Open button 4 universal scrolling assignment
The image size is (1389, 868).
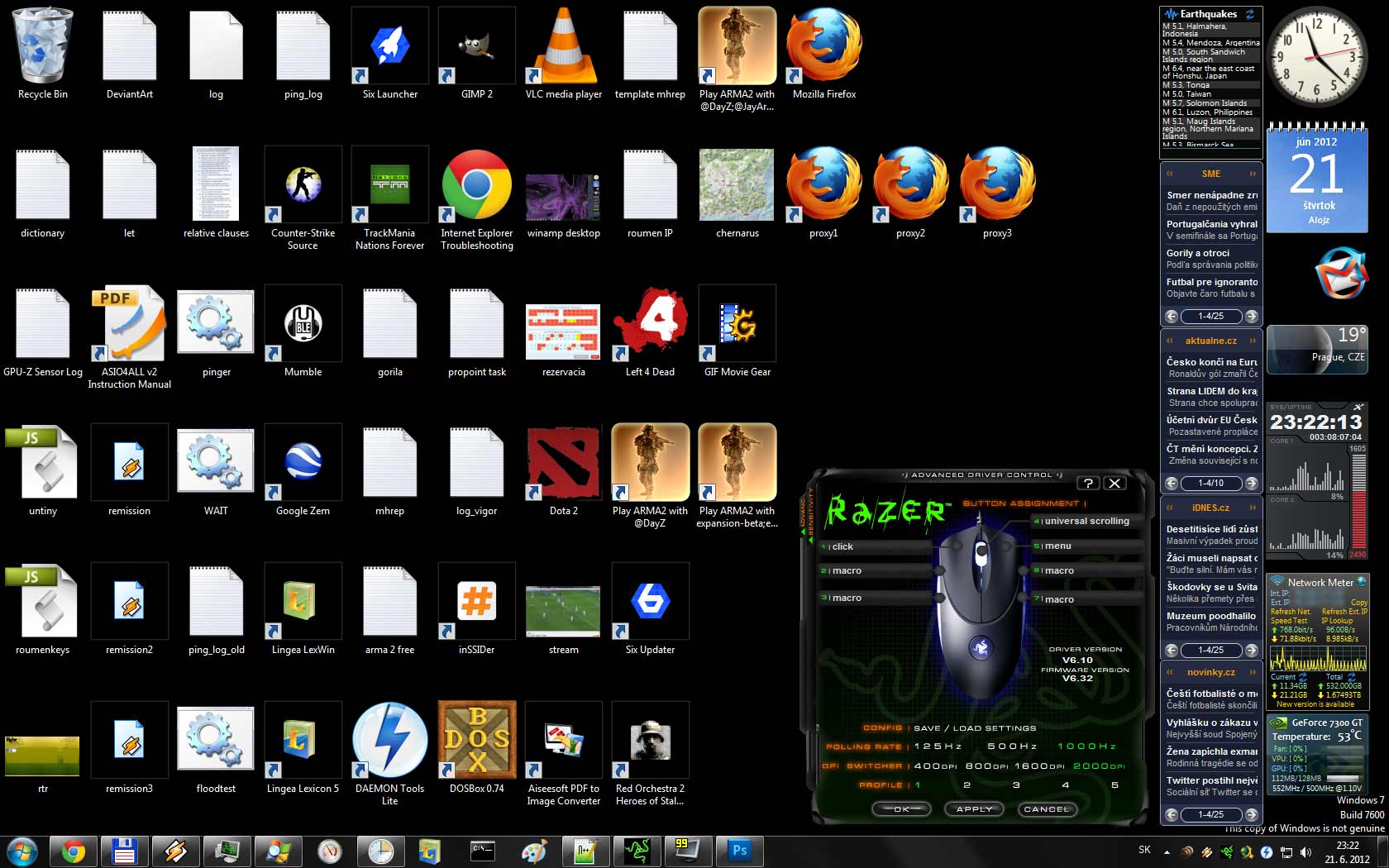point(1086,521)
